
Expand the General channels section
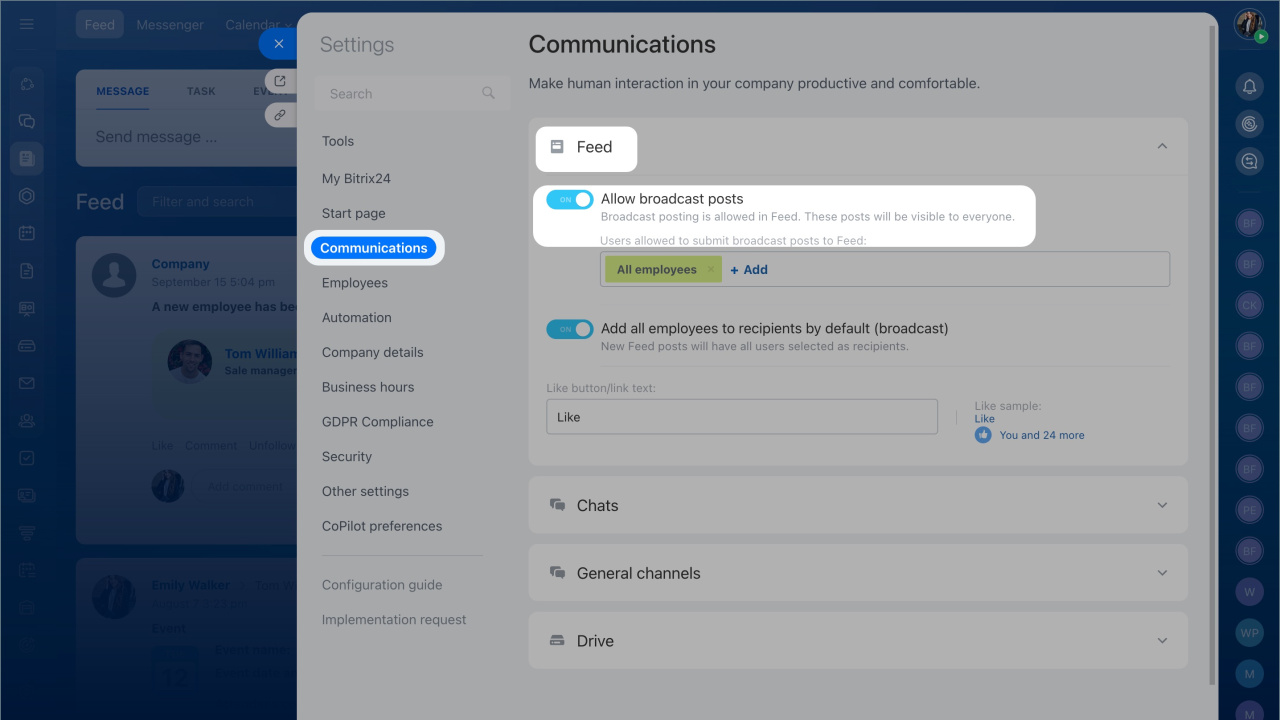[1162, 573]
